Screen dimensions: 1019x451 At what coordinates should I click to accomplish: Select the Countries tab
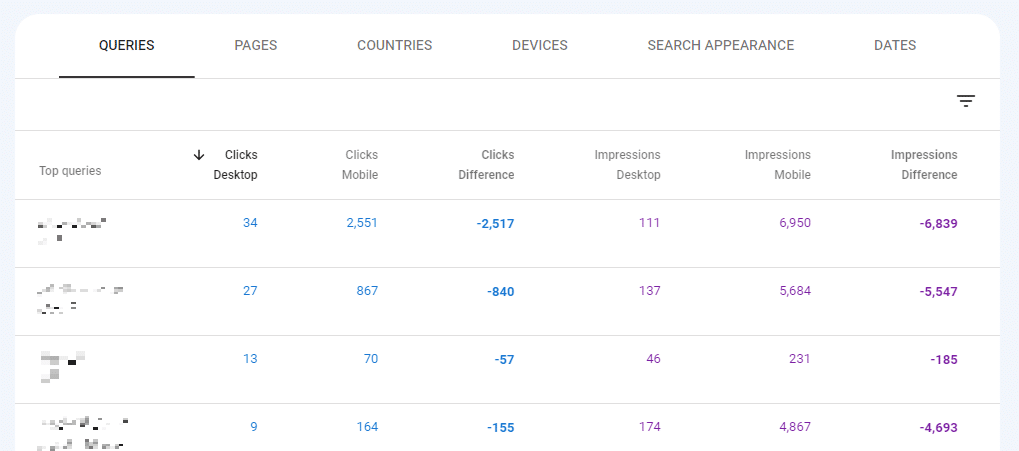[394, 46]
